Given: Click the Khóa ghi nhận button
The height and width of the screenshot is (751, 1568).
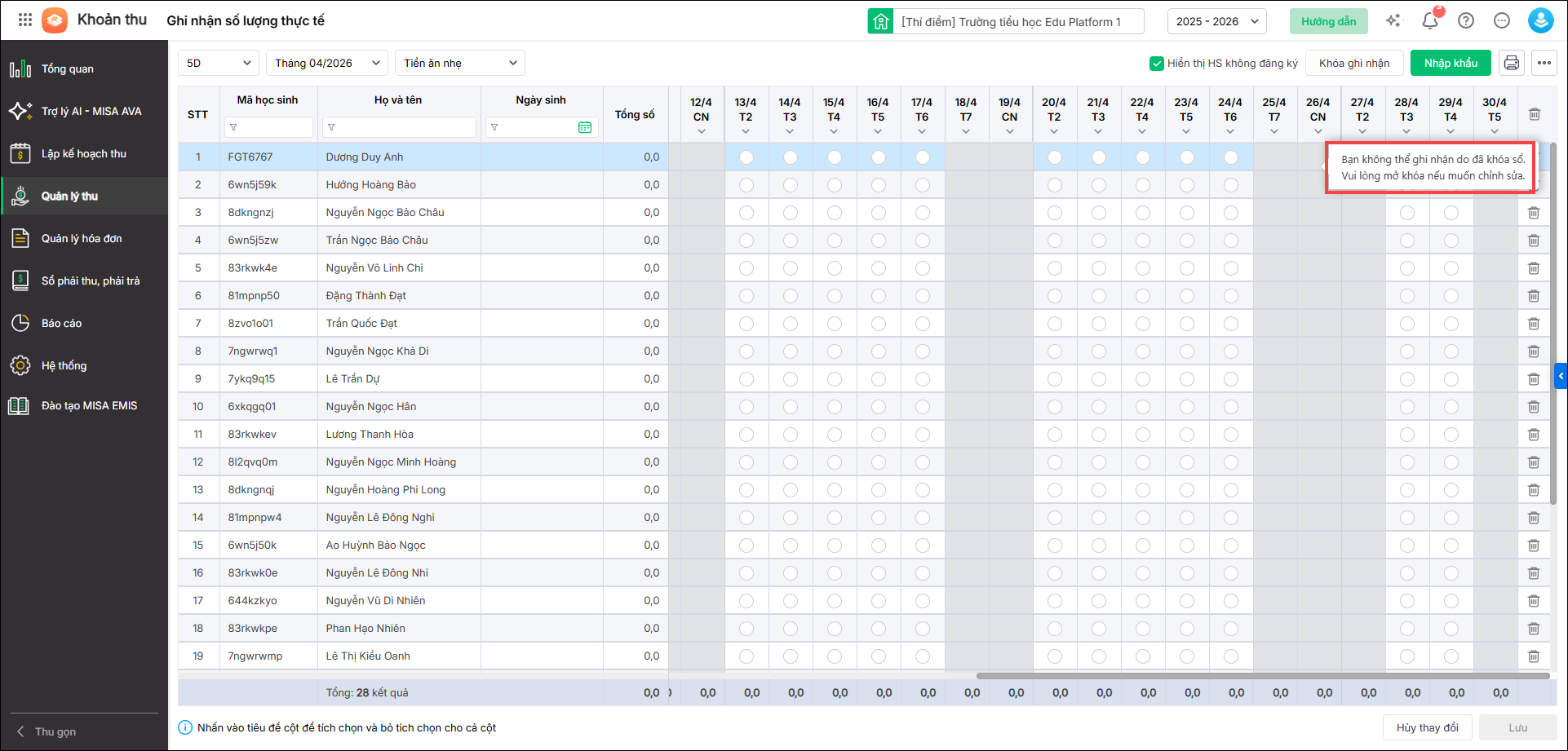Looking at the screenshot, I should pyautogui.click(x=1354, y=63).
